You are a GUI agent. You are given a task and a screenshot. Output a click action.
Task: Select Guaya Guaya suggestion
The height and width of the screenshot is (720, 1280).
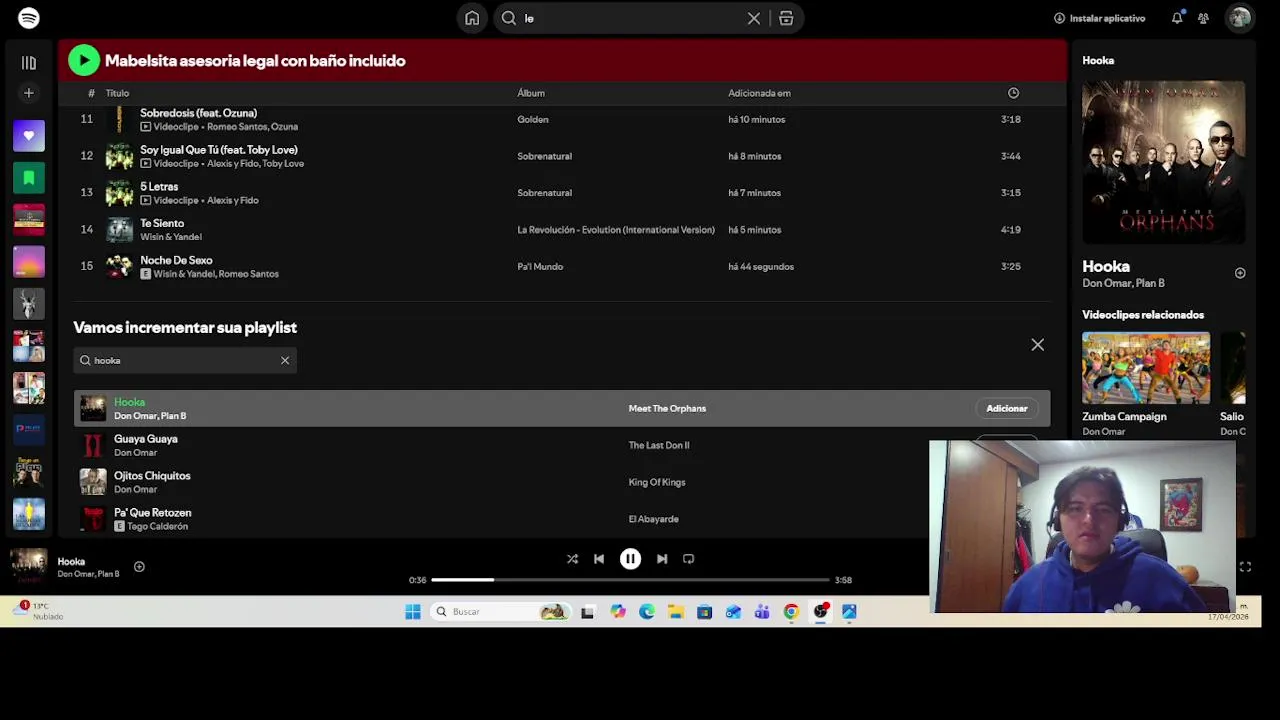560,445
